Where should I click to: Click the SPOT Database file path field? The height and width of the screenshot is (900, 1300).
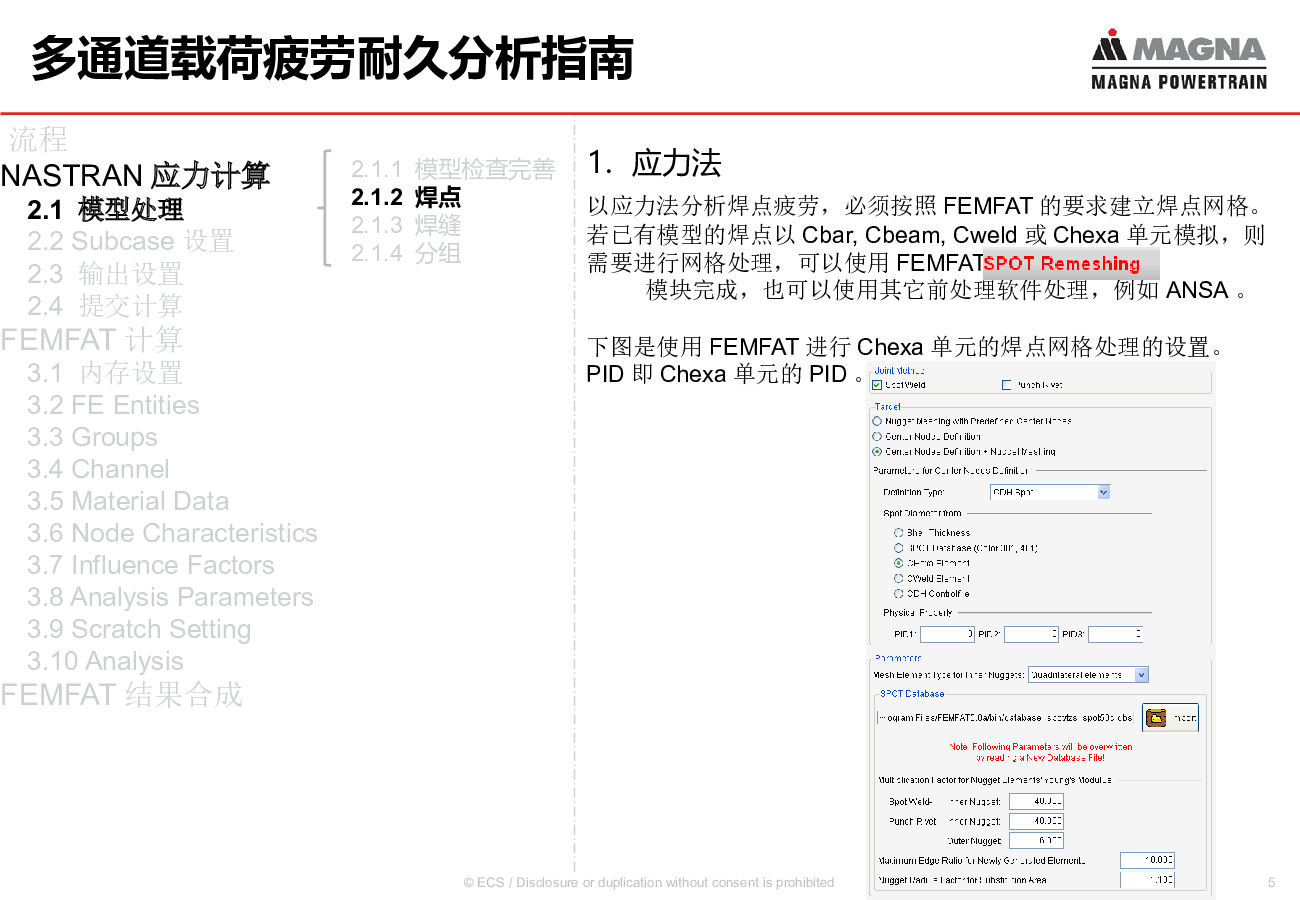pyautogui.click(x=1005, y=718)
